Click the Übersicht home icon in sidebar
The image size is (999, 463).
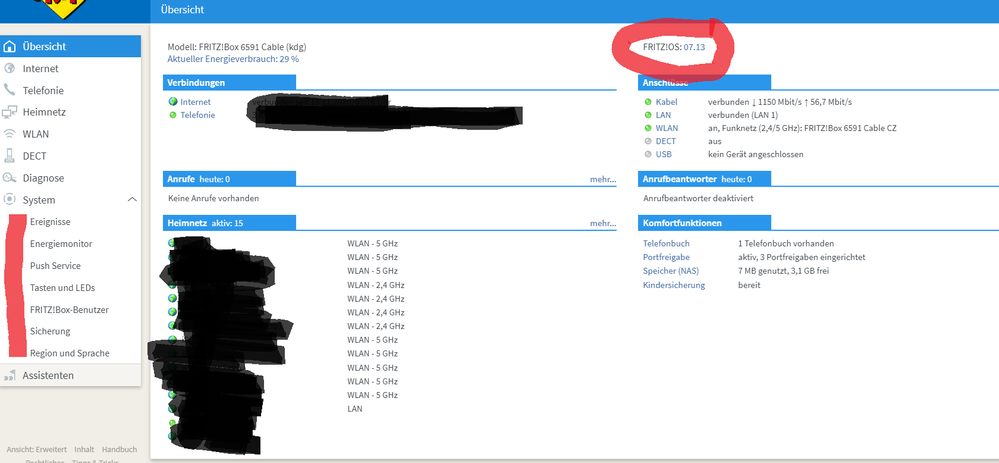[10, 46]
